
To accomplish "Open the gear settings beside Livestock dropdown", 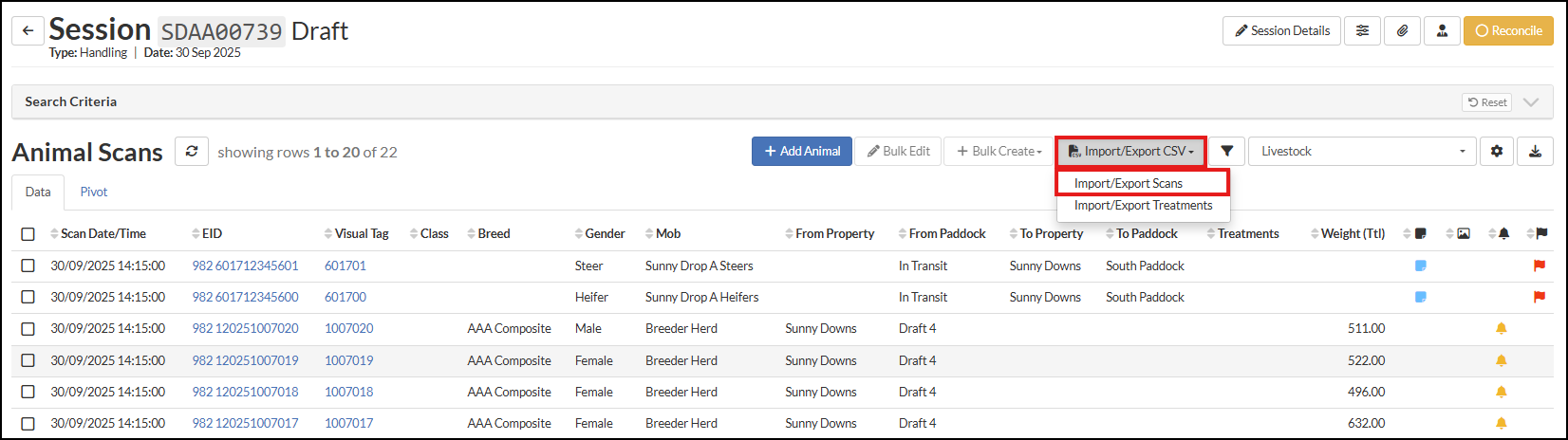I will (x=1497, y=152).
